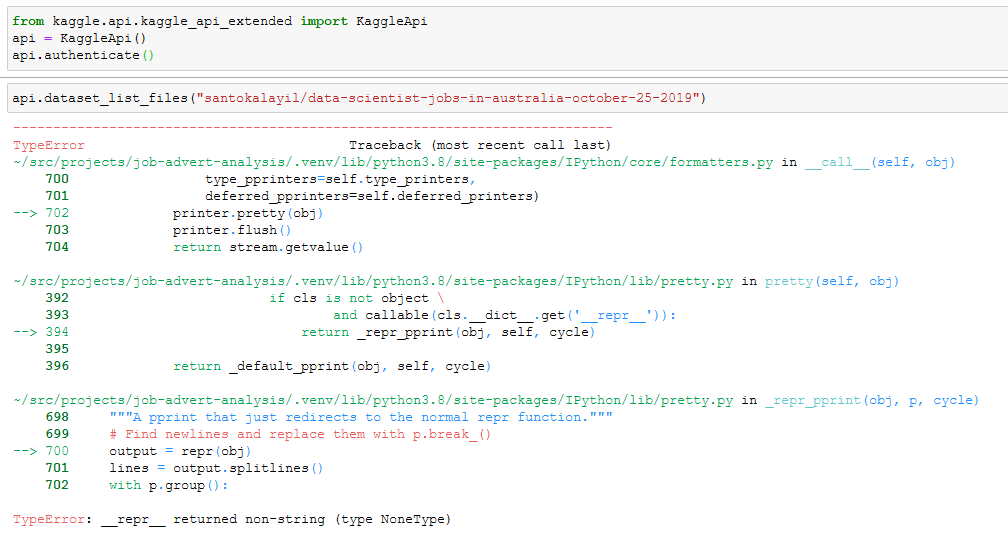Image resolution: width=1008 pixels, height=546 pixels.
Task: Click pretty.py path for _repr_pprint frame
Action: click(374, 400)
